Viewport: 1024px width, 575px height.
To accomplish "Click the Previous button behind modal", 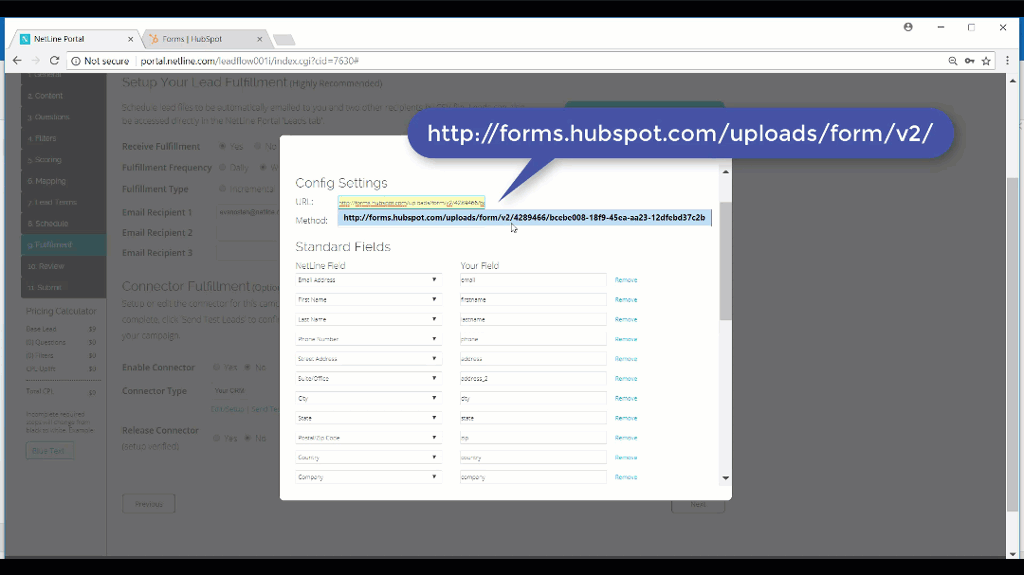I will [148, 504].
